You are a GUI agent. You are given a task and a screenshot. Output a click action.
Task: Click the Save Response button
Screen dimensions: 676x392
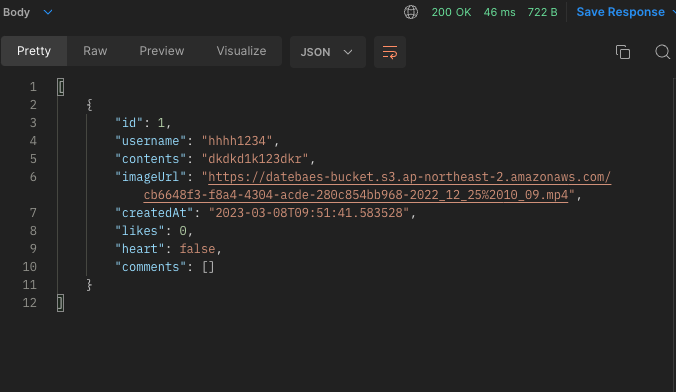[x=620, y=12]
